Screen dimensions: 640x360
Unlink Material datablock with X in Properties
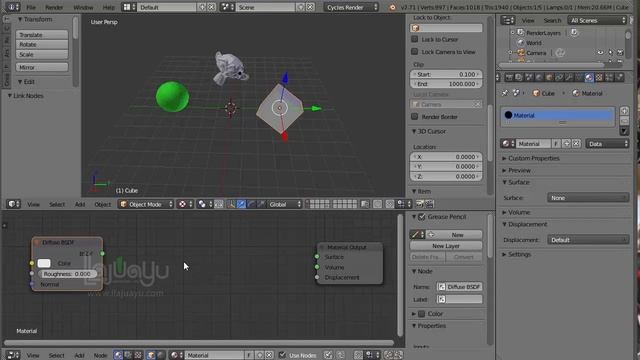[576, 144]
